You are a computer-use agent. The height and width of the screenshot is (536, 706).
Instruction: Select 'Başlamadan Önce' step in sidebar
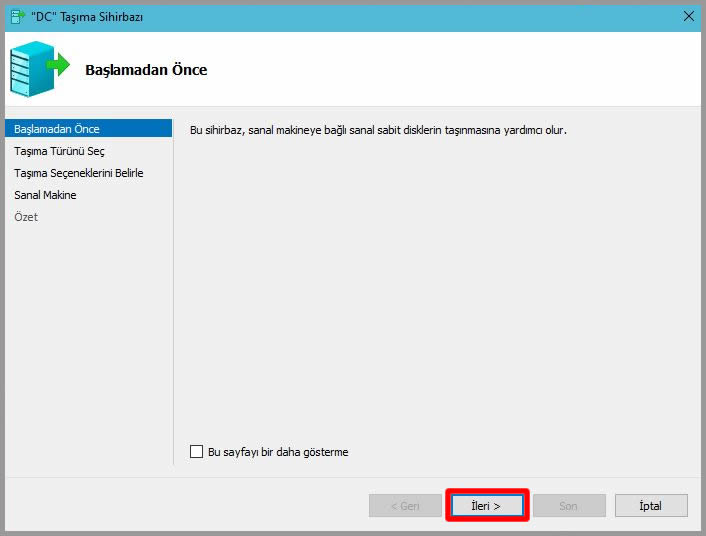57,129
